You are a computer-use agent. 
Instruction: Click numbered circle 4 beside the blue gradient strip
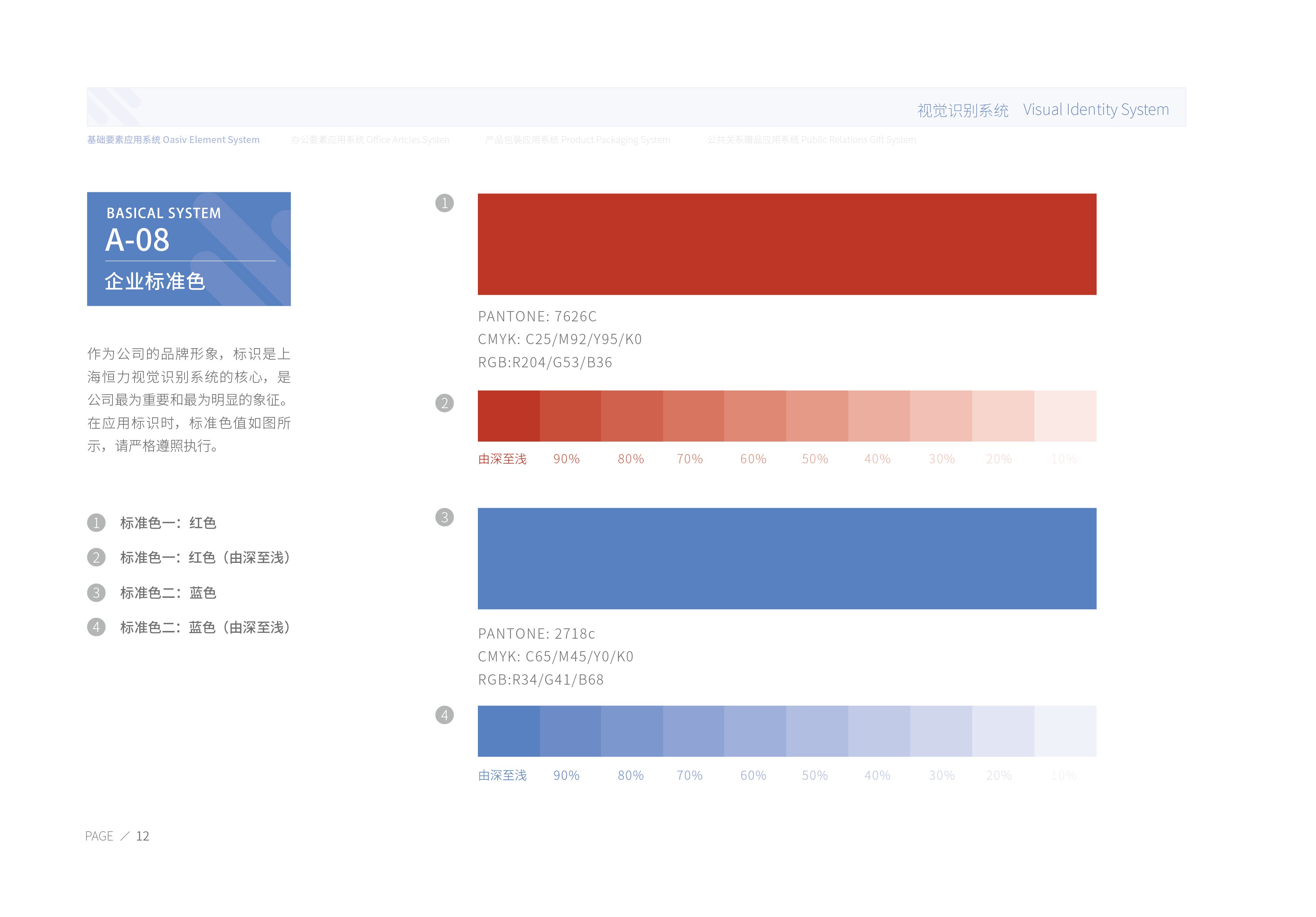coord(444,715)
